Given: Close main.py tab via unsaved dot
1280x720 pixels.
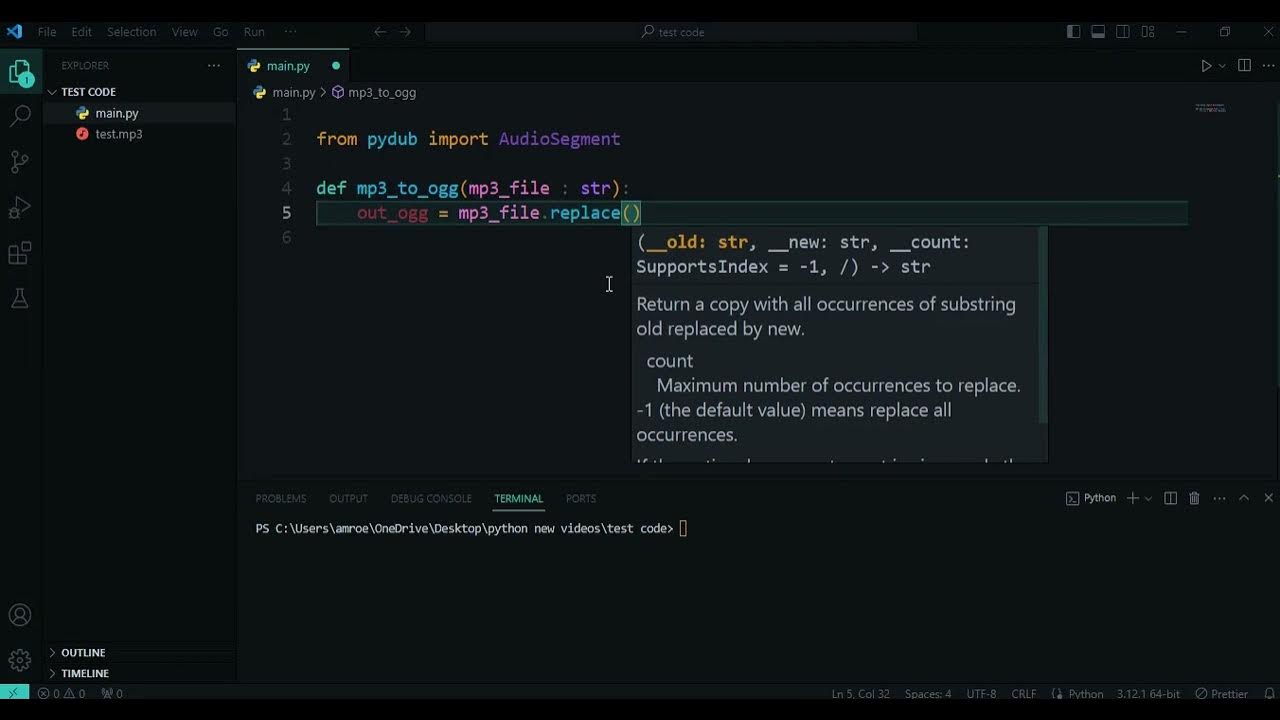Looking at the screenshot, I should click(x=336, y=66).
